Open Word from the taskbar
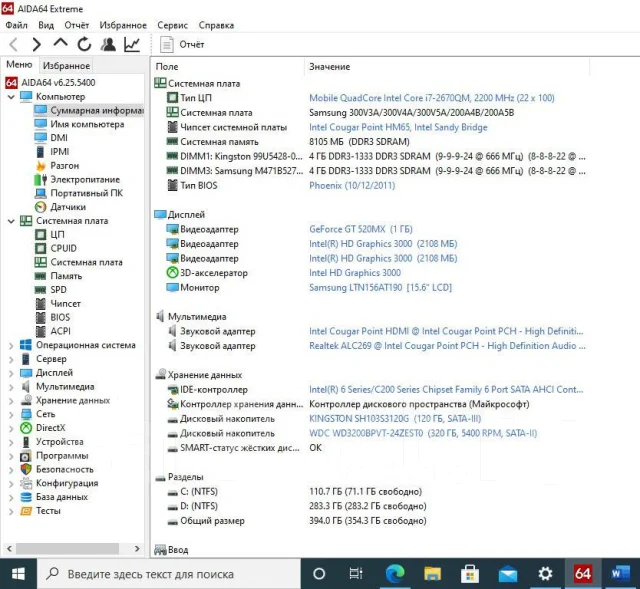This screenshot has width=640, height=589. (x=620, y=574)
